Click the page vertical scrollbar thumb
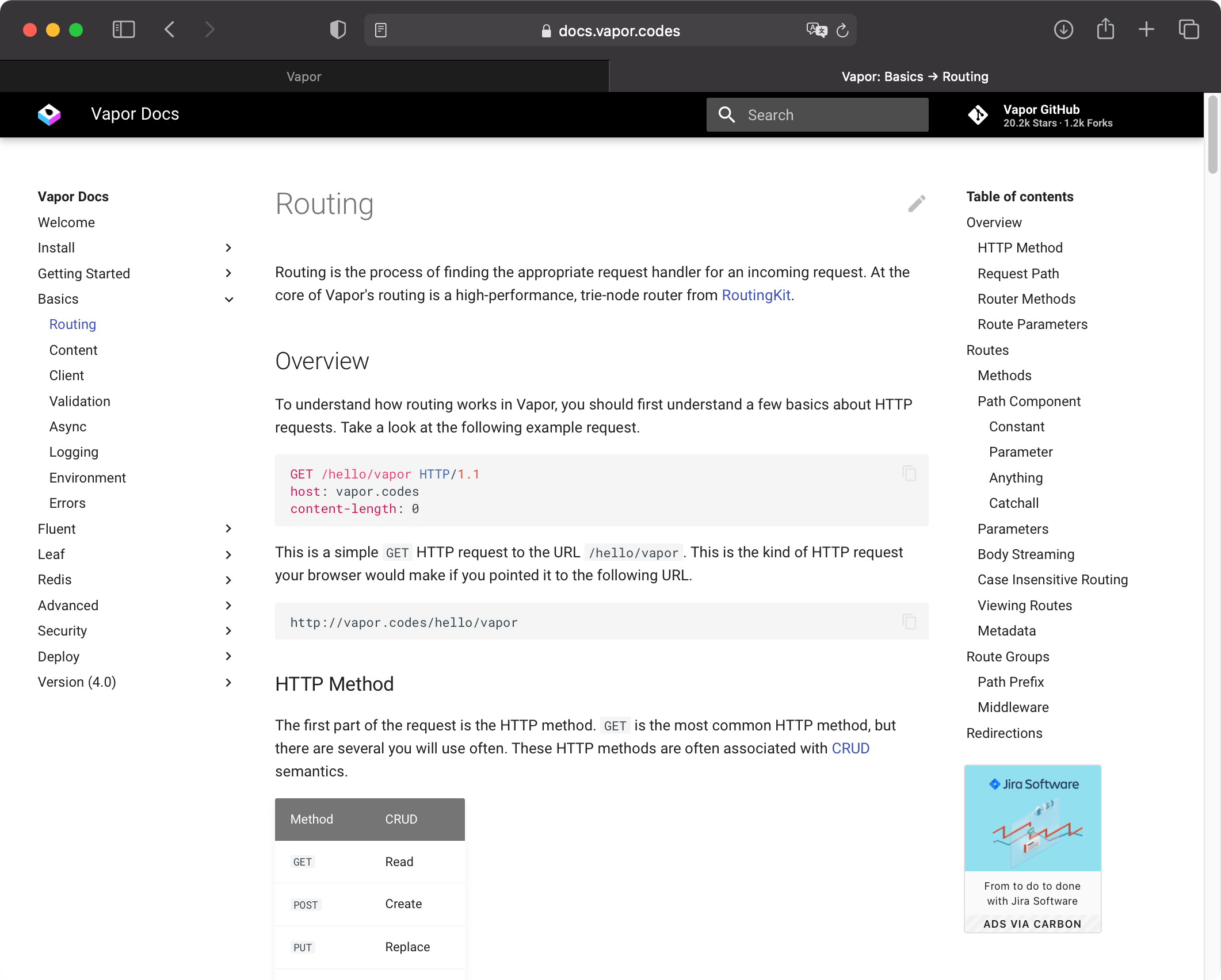The width and height of the screenshot is (1221, 980). (x=1212, y=135)
